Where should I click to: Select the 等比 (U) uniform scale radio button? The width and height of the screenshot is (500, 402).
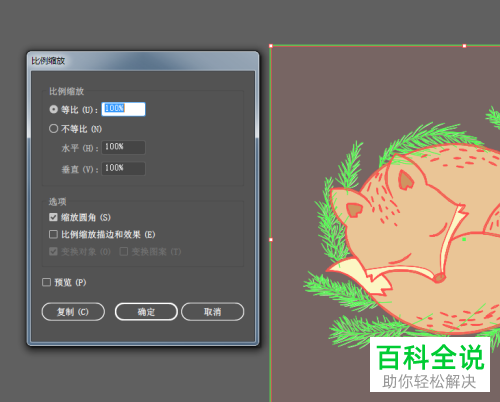[x=54, y=109]
